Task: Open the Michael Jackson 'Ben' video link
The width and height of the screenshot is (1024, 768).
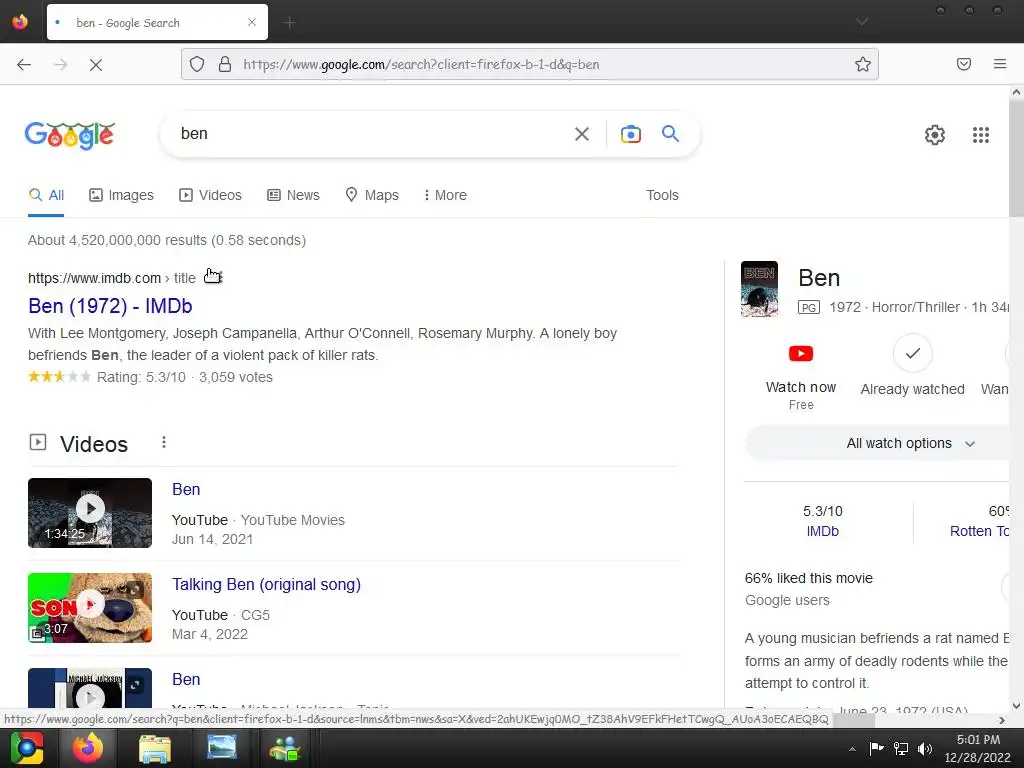Action: [x=186, y=679]
